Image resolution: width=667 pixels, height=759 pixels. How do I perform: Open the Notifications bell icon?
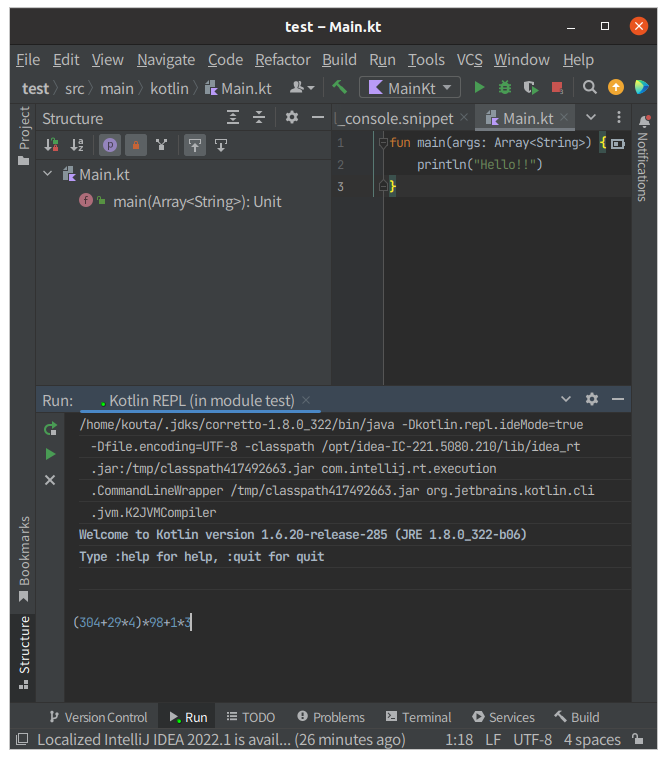pyautogui.click(x=644, y=121)
